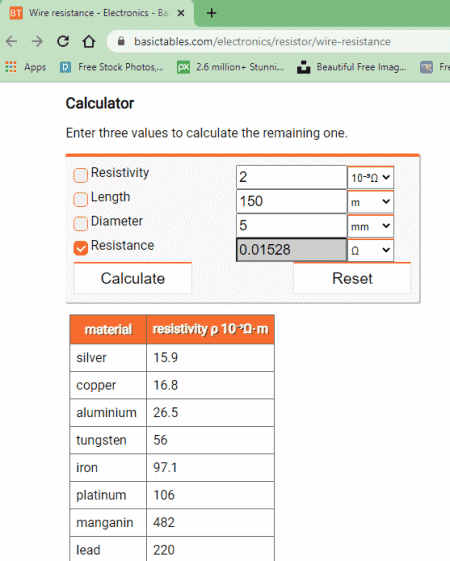The width and height of the screenshot is (450, 561).
Task: Reload the page with refresh icon
Action: [x=63, y=42]
